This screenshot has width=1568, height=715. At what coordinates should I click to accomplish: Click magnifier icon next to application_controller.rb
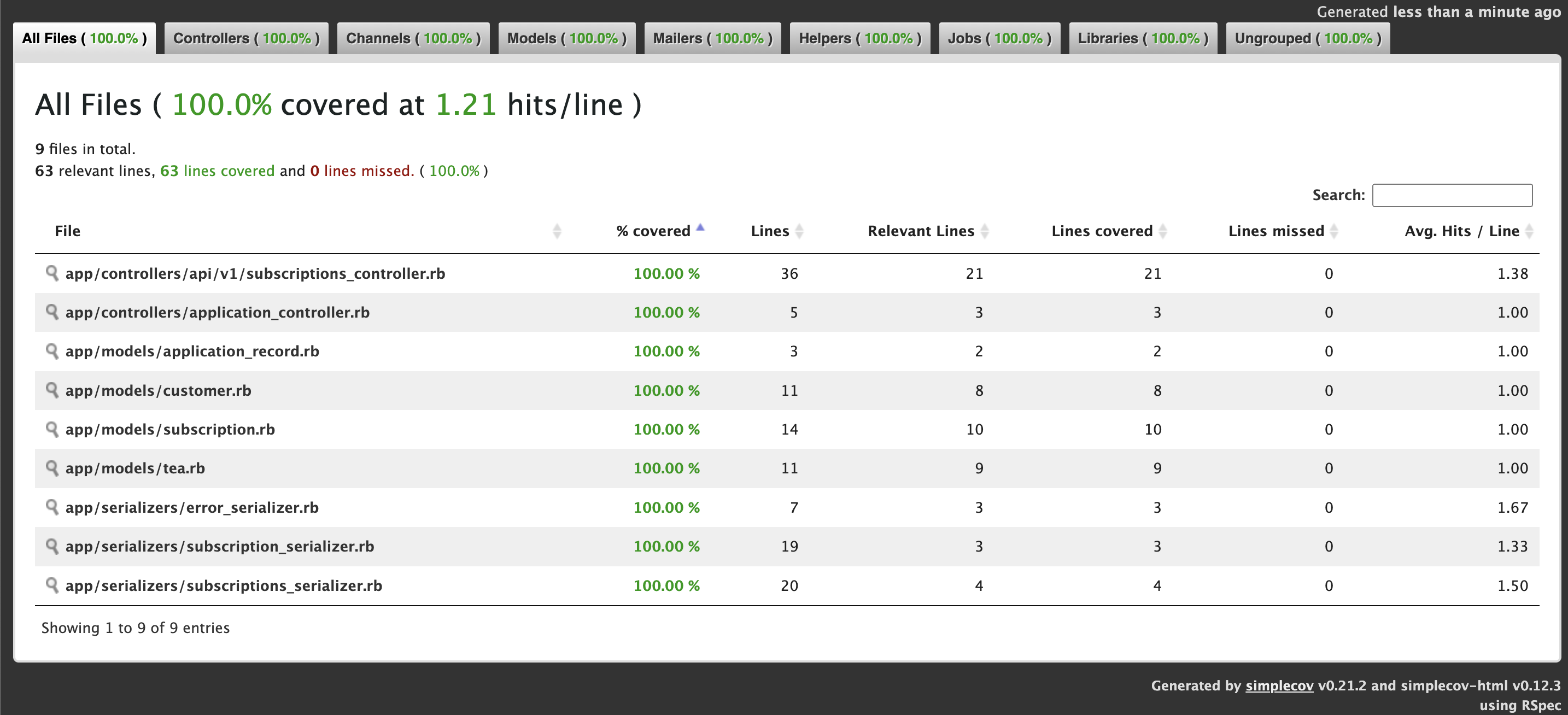click(x=52, y=312)
